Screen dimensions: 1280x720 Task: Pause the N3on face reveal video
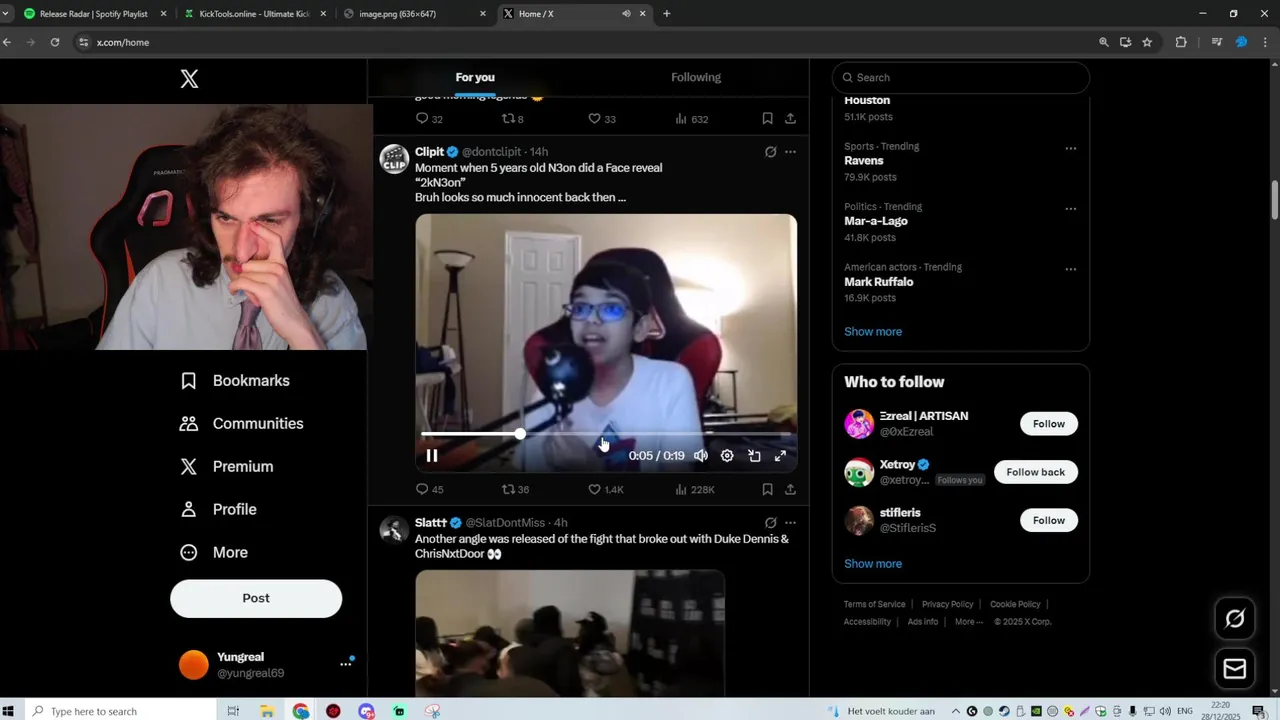click(432, 456)
